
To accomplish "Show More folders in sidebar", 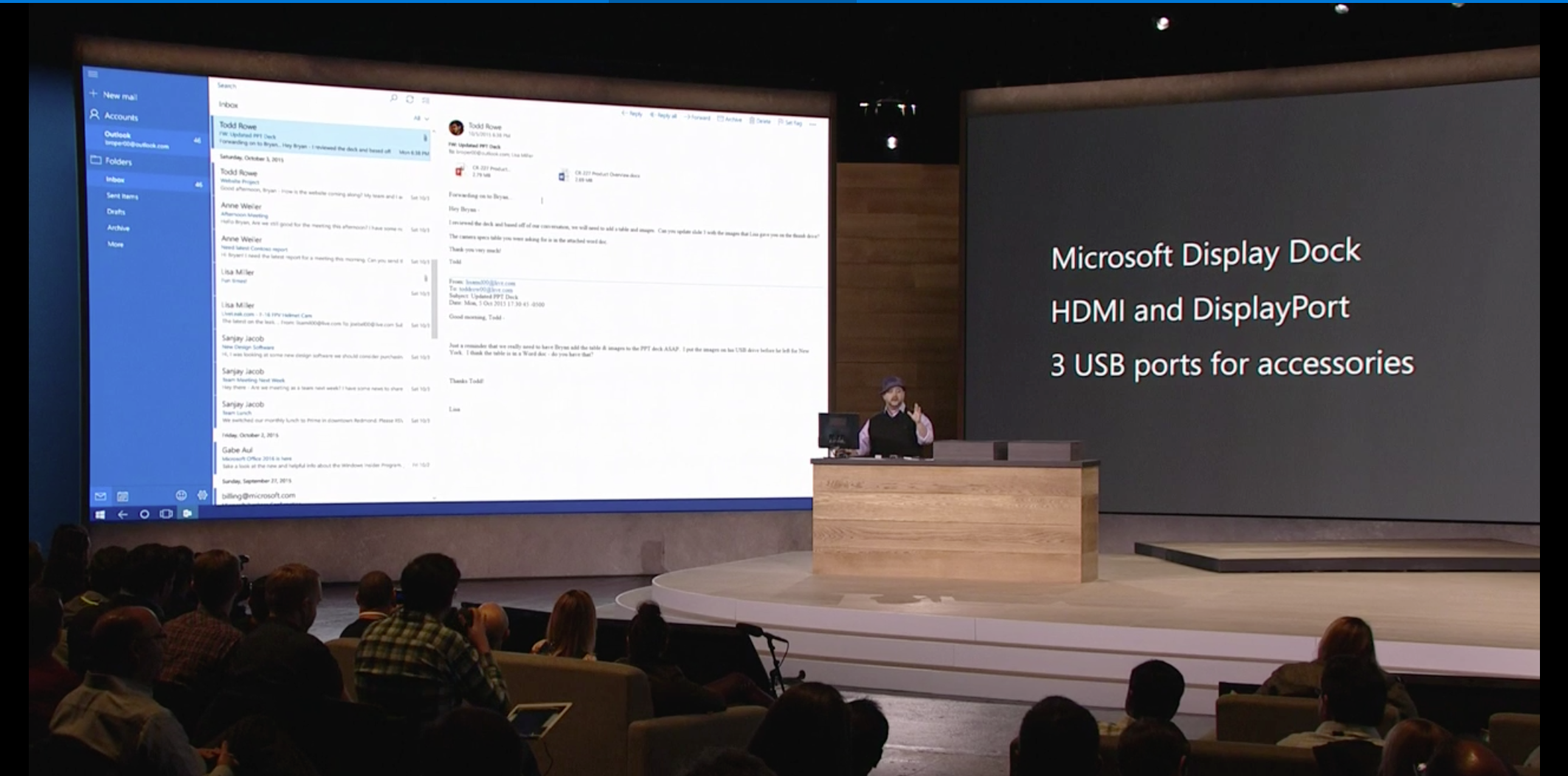I will (x=115, y=244).
